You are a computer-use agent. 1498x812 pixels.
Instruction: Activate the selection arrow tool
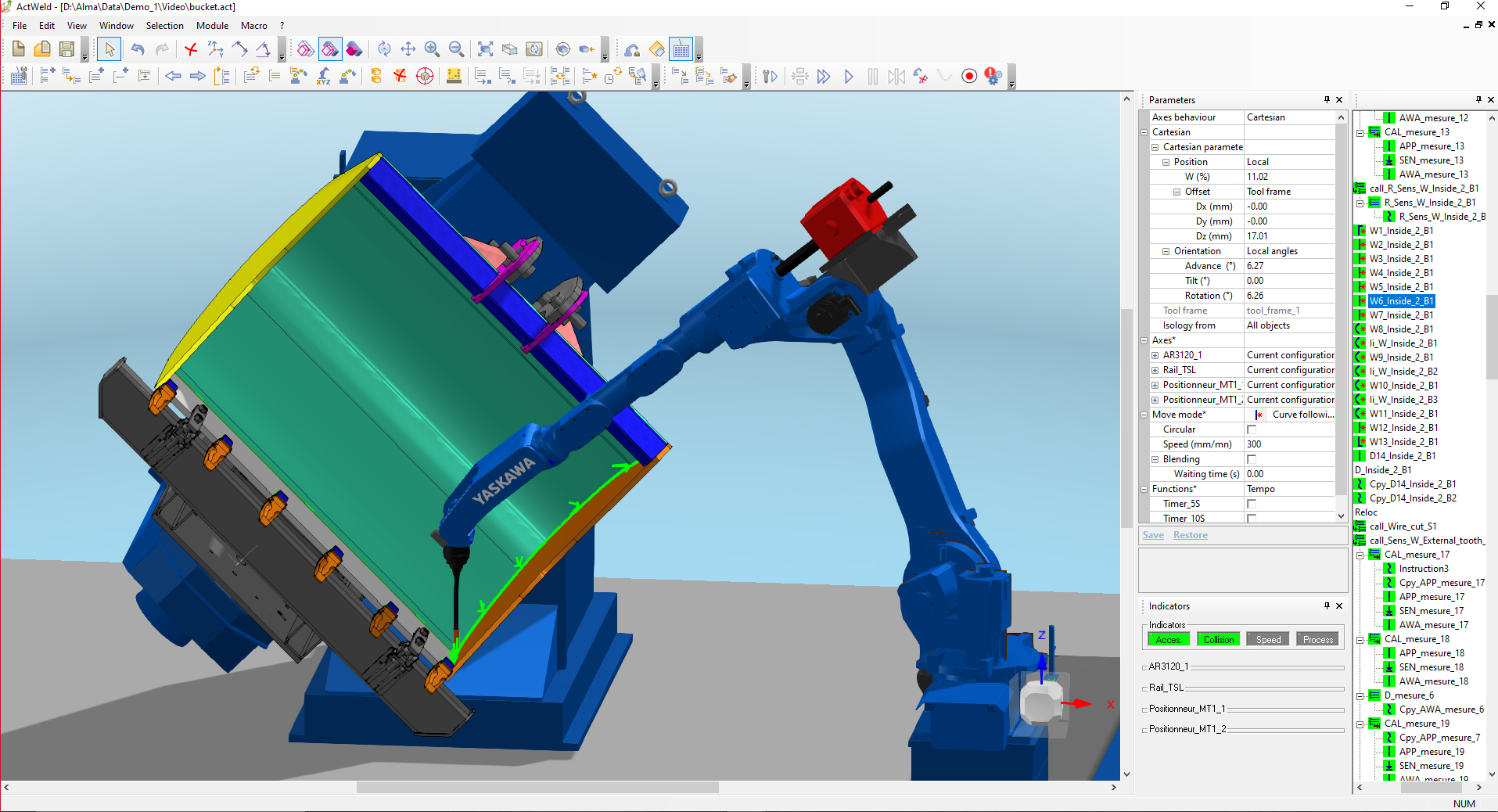(x=109, y=49)
